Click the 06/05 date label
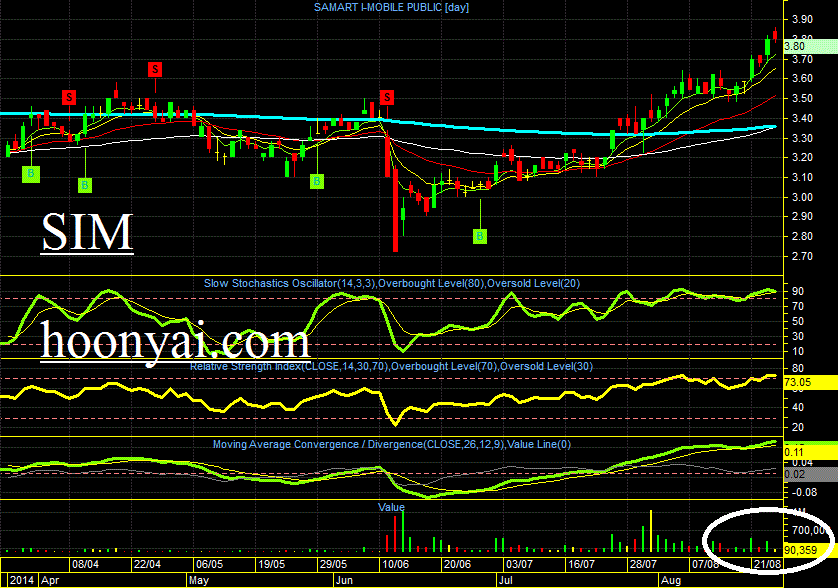Image resolution: width=838 pixels, height=588 pixels. 210,564
